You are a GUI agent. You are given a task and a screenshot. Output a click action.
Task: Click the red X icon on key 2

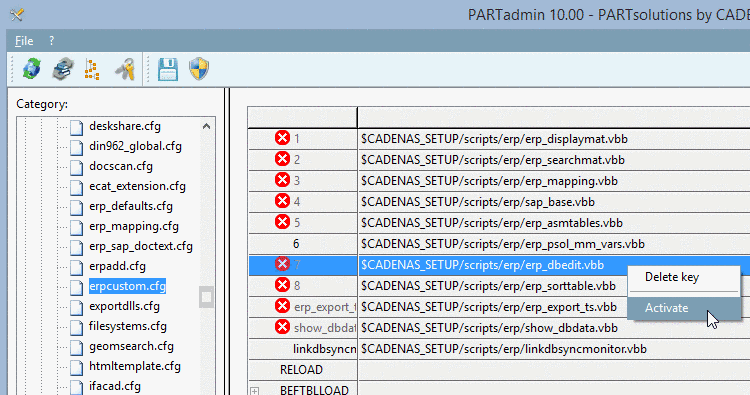click(x=282, y=159)
